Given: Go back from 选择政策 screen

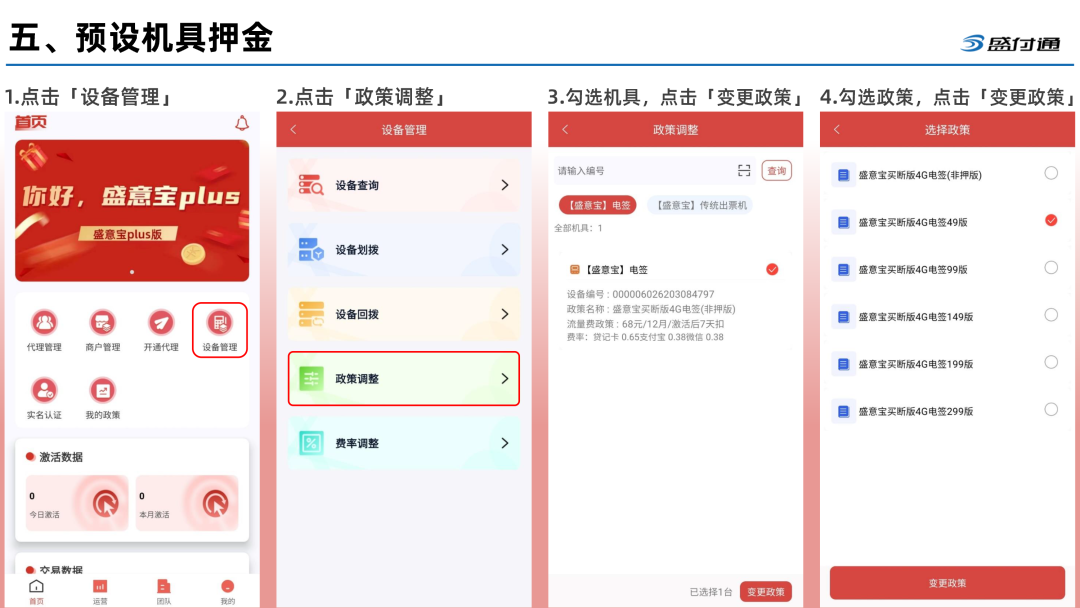Looking at the screenshot, I should tap(837, 129).
